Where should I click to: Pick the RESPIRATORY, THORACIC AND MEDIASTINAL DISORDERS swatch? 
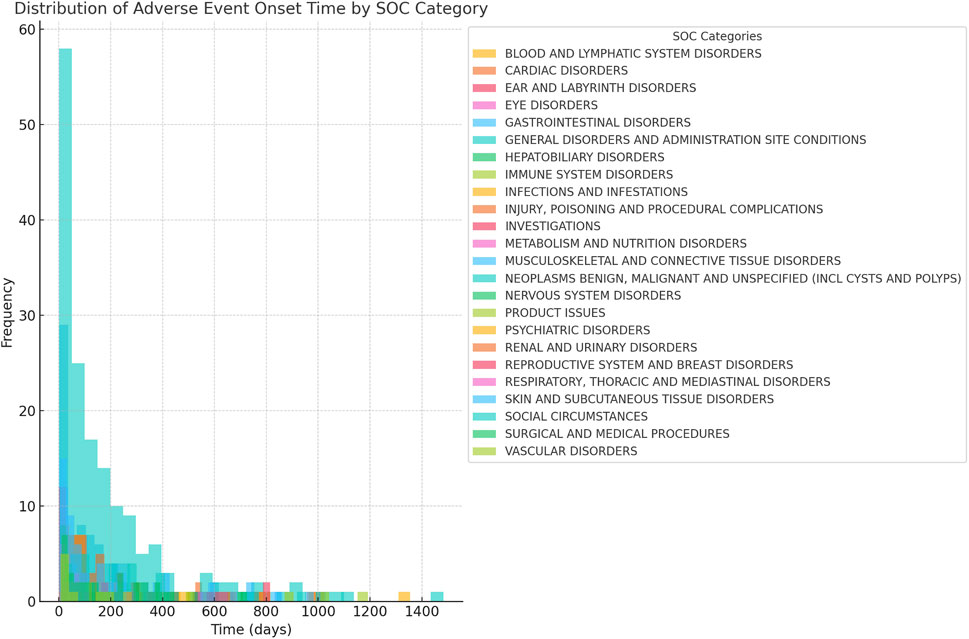[x=484, y=383]
